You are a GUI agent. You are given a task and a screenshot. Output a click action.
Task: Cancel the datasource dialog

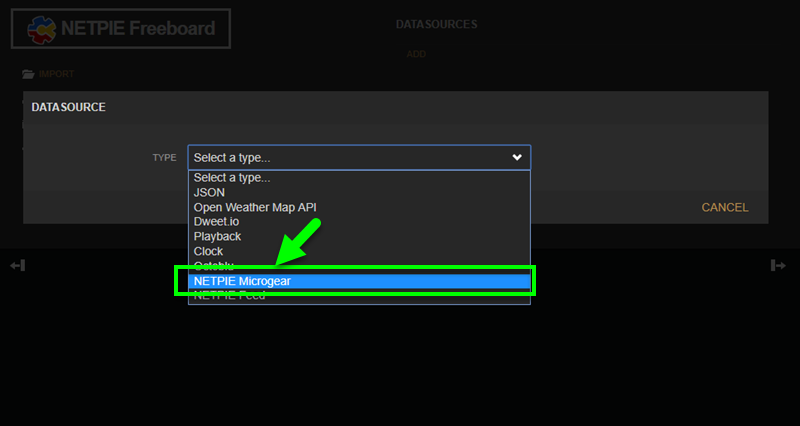tap(724, 208)
